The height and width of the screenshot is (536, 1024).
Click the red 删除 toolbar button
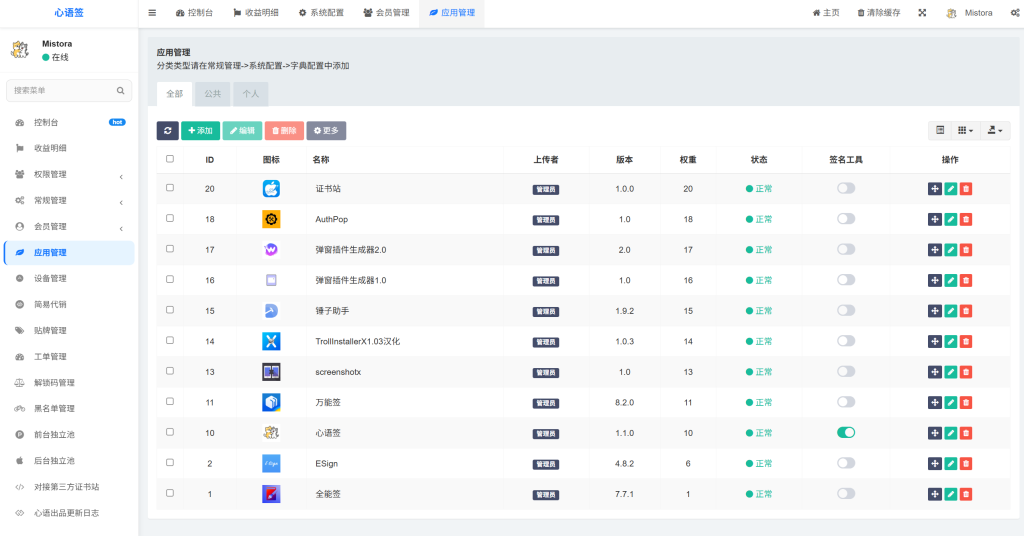coord(284,131)
